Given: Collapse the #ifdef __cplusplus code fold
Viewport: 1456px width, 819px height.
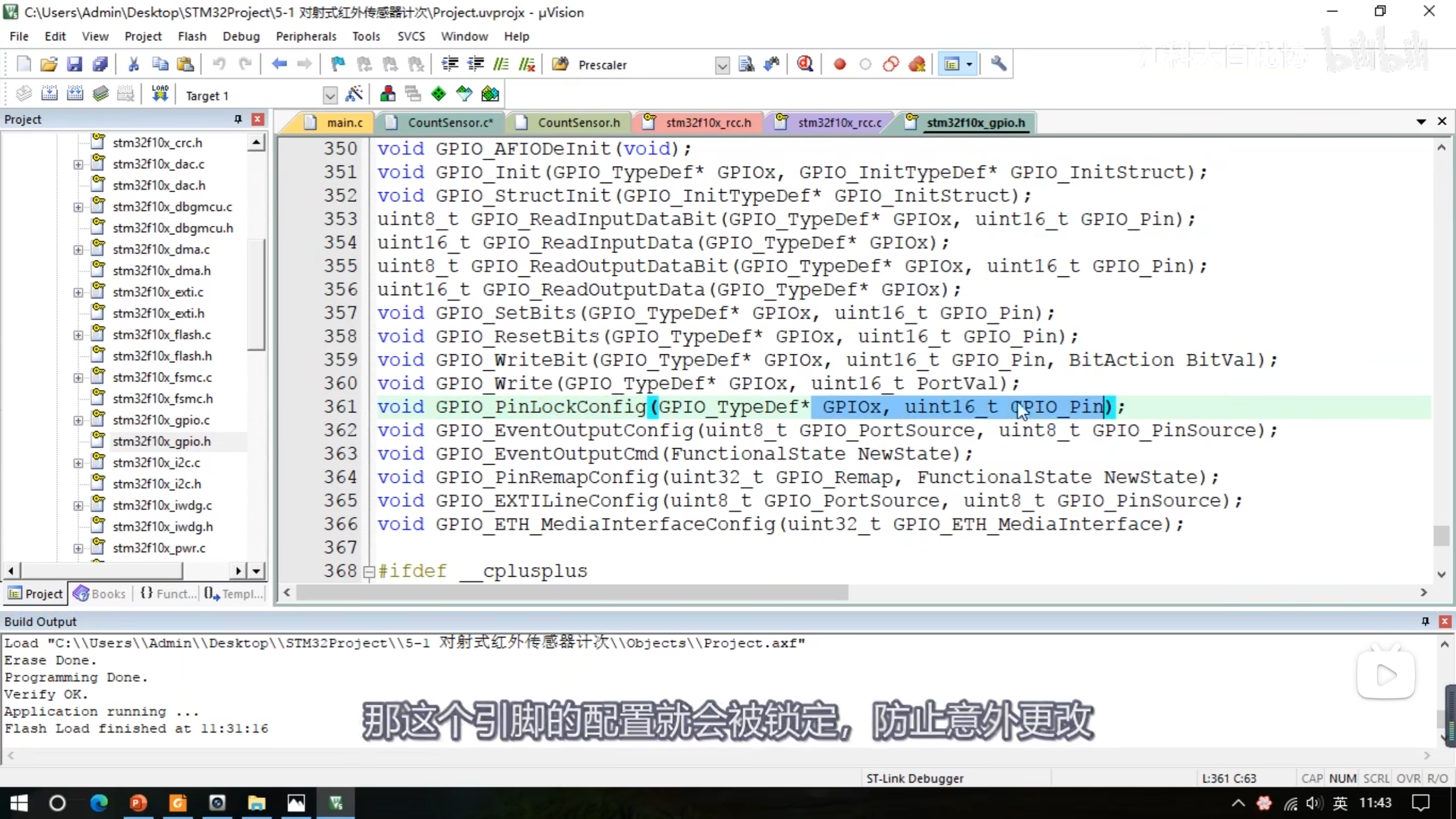Looking at the screenshot, I should pos(369,572).
